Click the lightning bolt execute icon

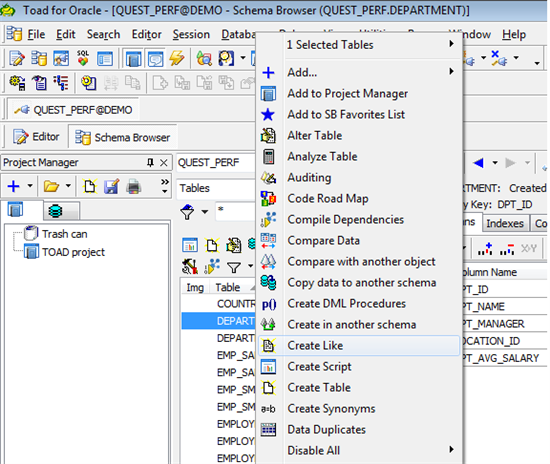(176, 58)
